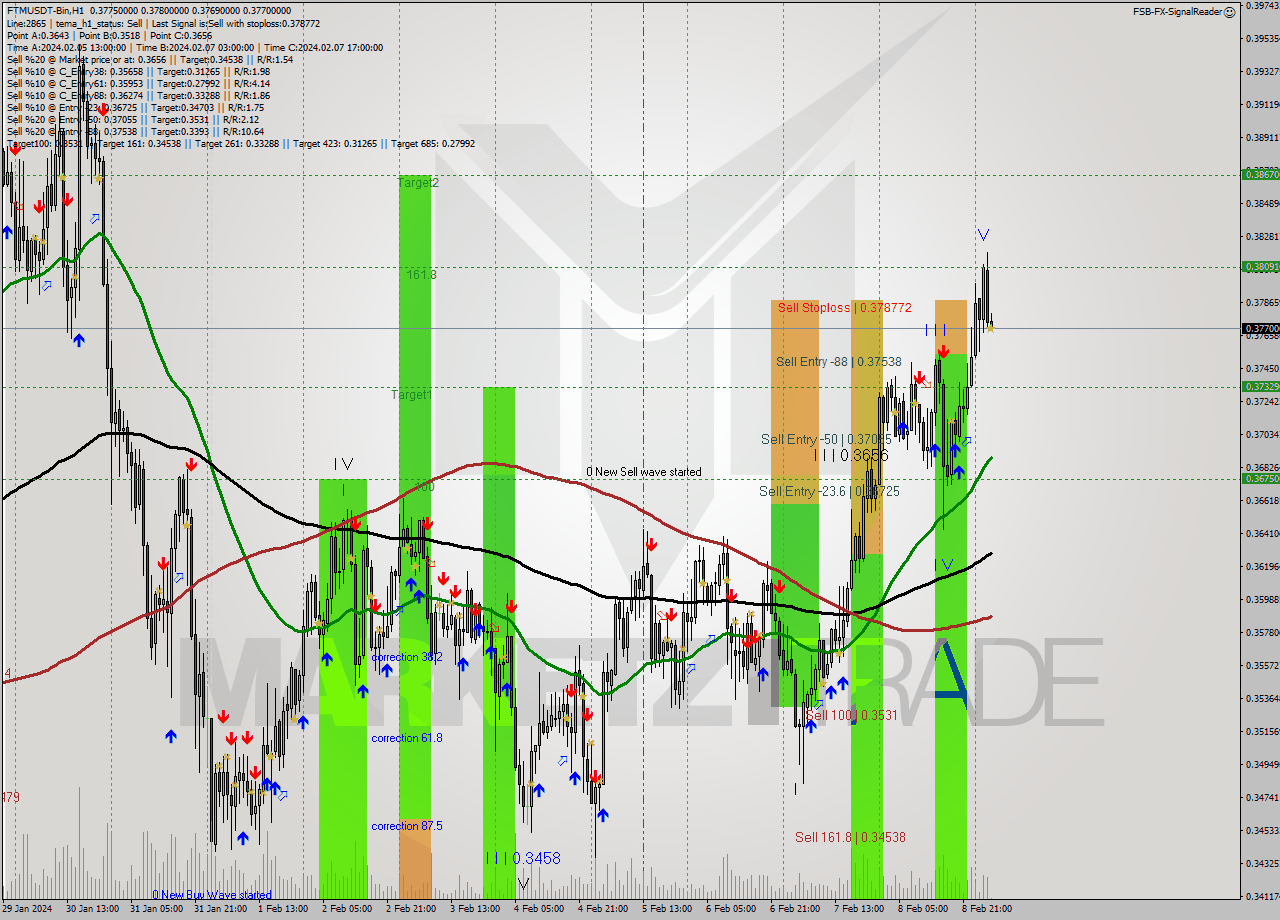This screenshot has height=920, width=1280.
Task: Click the FSB-FX-SignalReader label
Action: [1177, 11]
